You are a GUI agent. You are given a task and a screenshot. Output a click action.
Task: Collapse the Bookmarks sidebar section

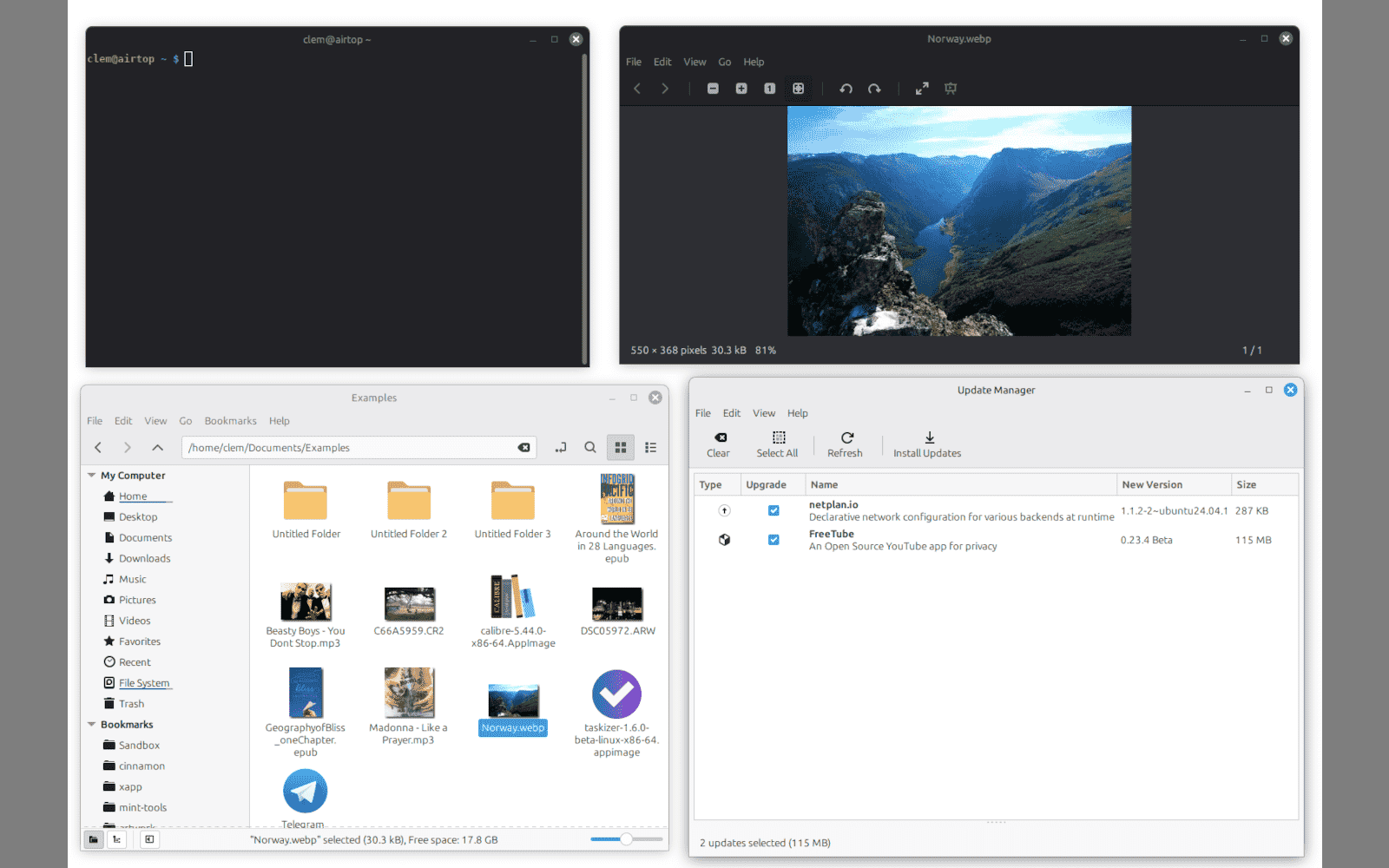92,725
